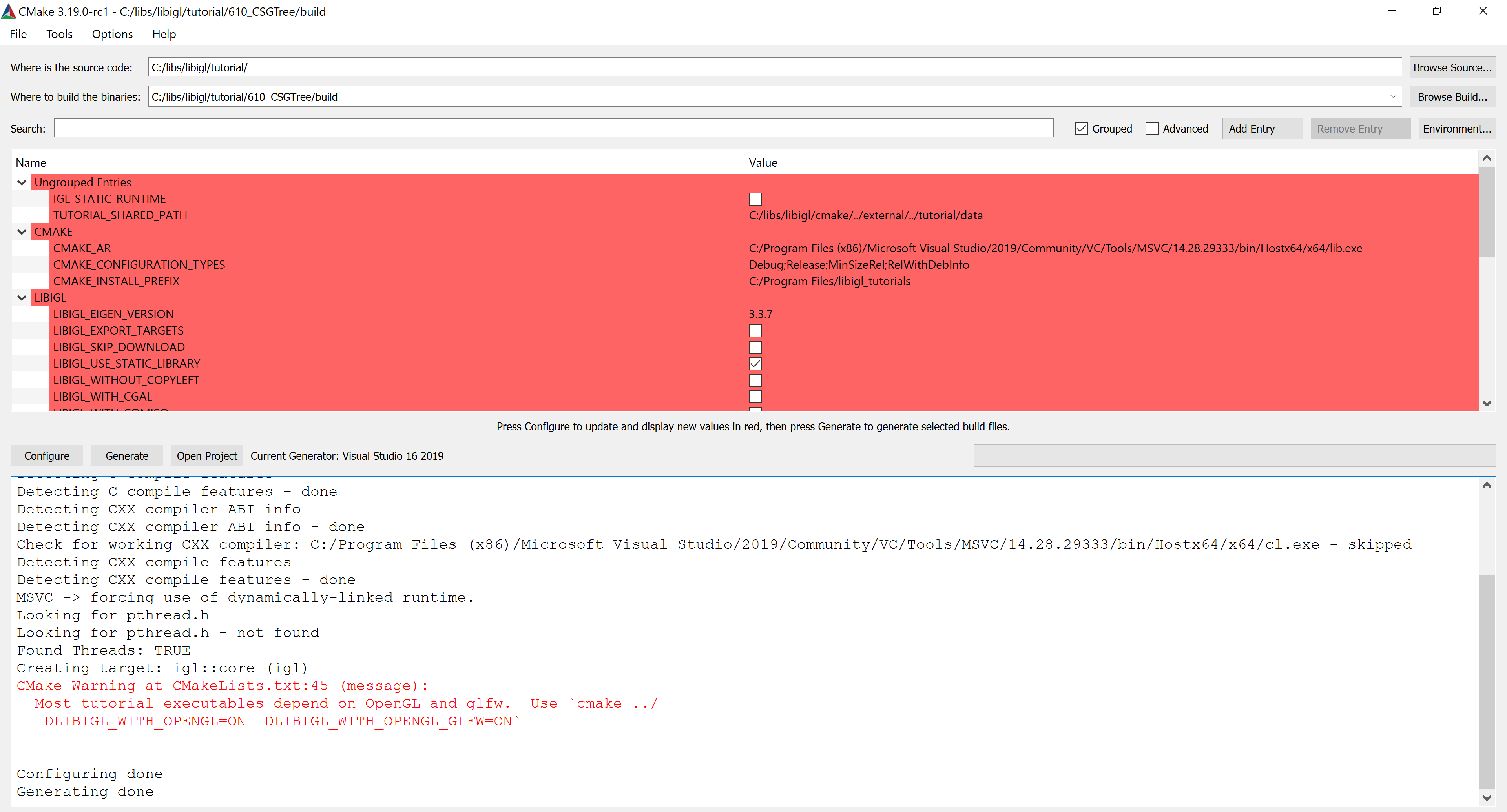
Task: Open the File menu
Action: click(18, 34)
